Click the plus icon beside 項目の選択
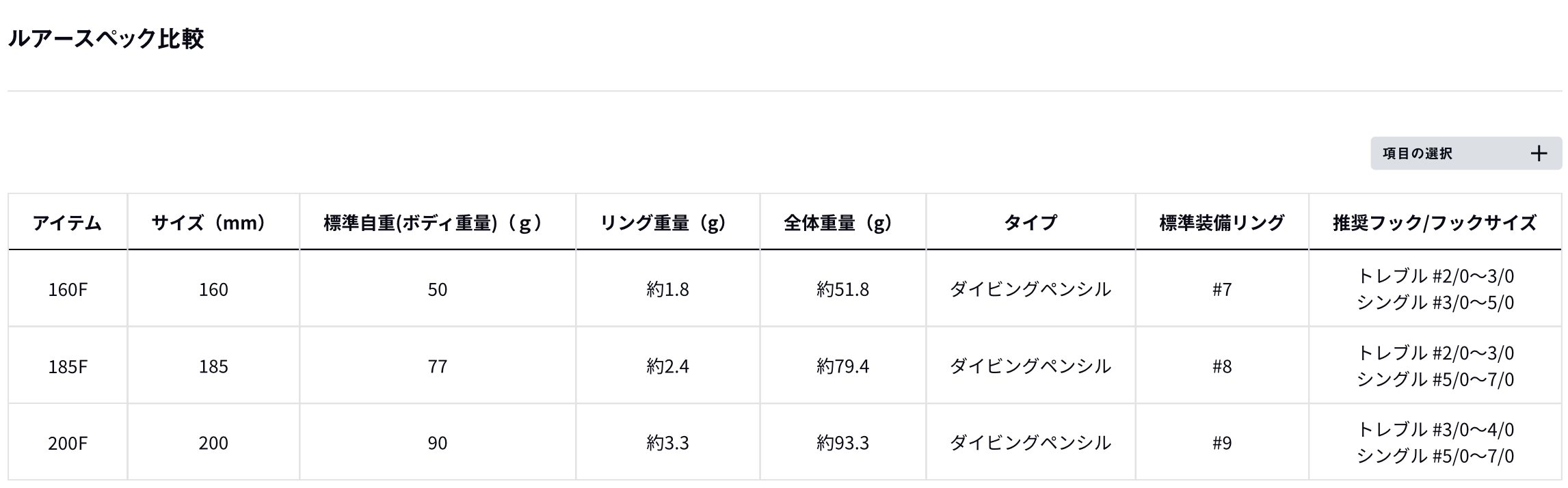Viewport: 1568px width, 488px height. (x=1539, y=153)
